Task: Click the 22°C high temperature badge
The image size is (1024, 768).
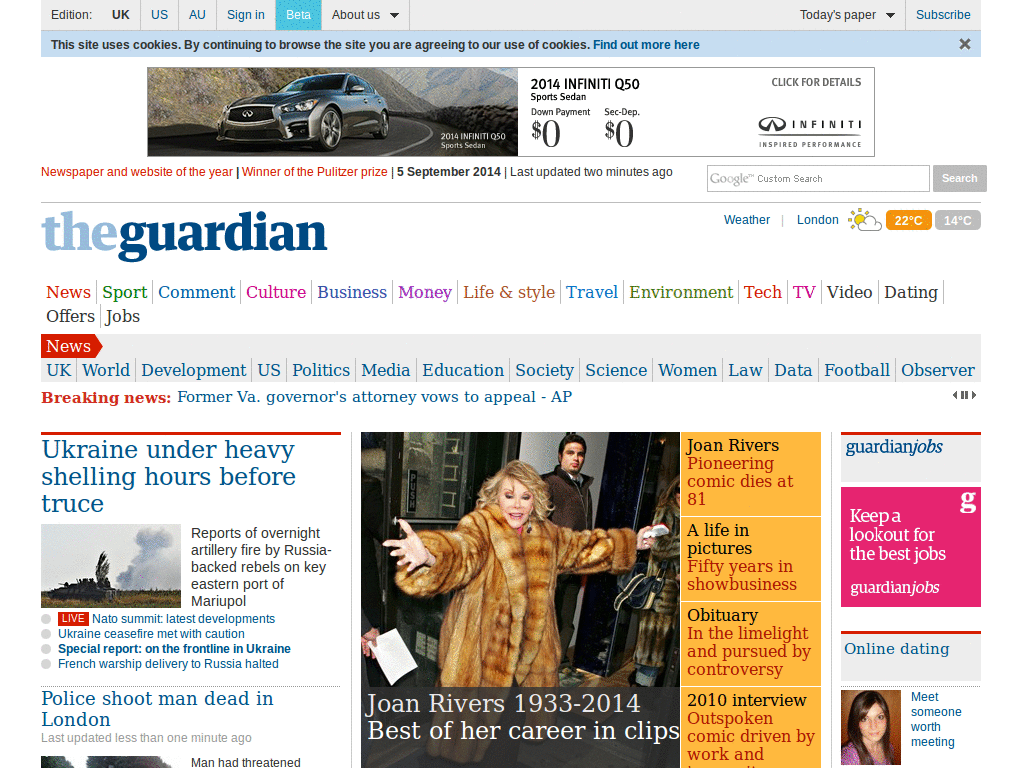Action: point(908,221)
